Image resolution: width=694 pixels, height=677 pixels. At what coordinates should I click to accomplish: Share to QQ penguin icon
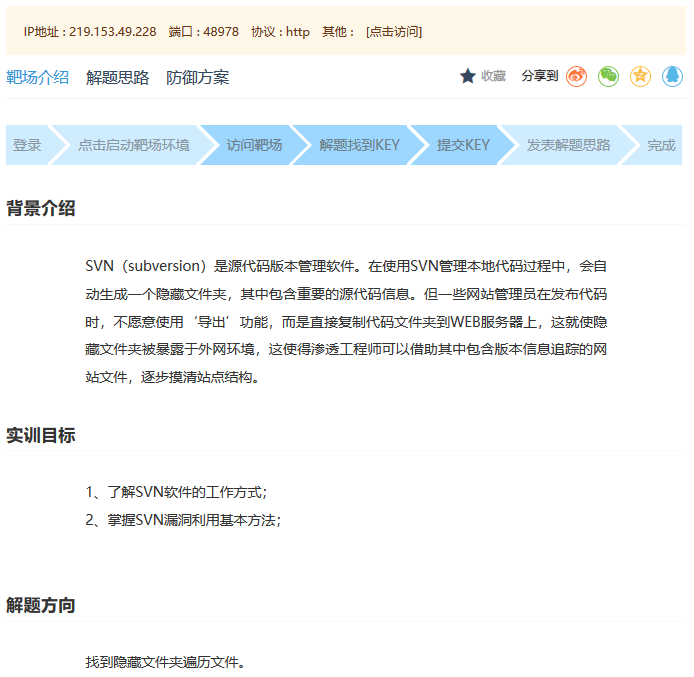point(672,76)
